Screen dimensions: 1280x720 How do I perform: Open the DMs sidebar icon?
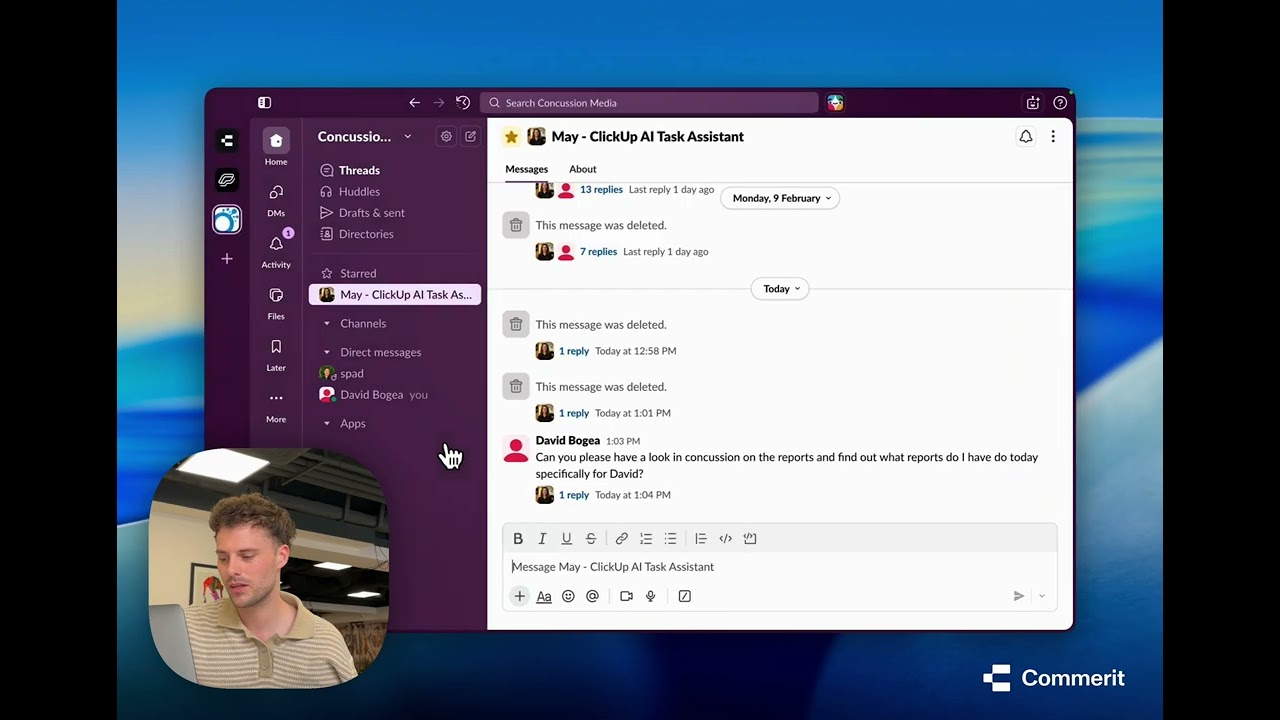point(276,199)
